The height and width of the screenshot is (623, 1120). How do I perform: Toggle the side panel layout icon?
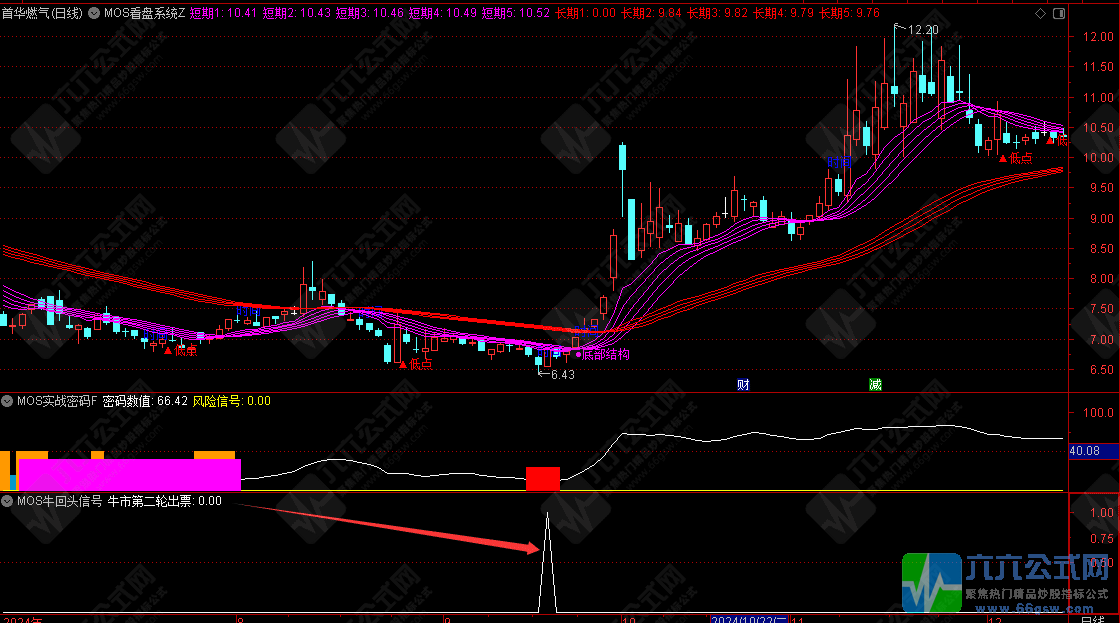tap(1057, 13)
